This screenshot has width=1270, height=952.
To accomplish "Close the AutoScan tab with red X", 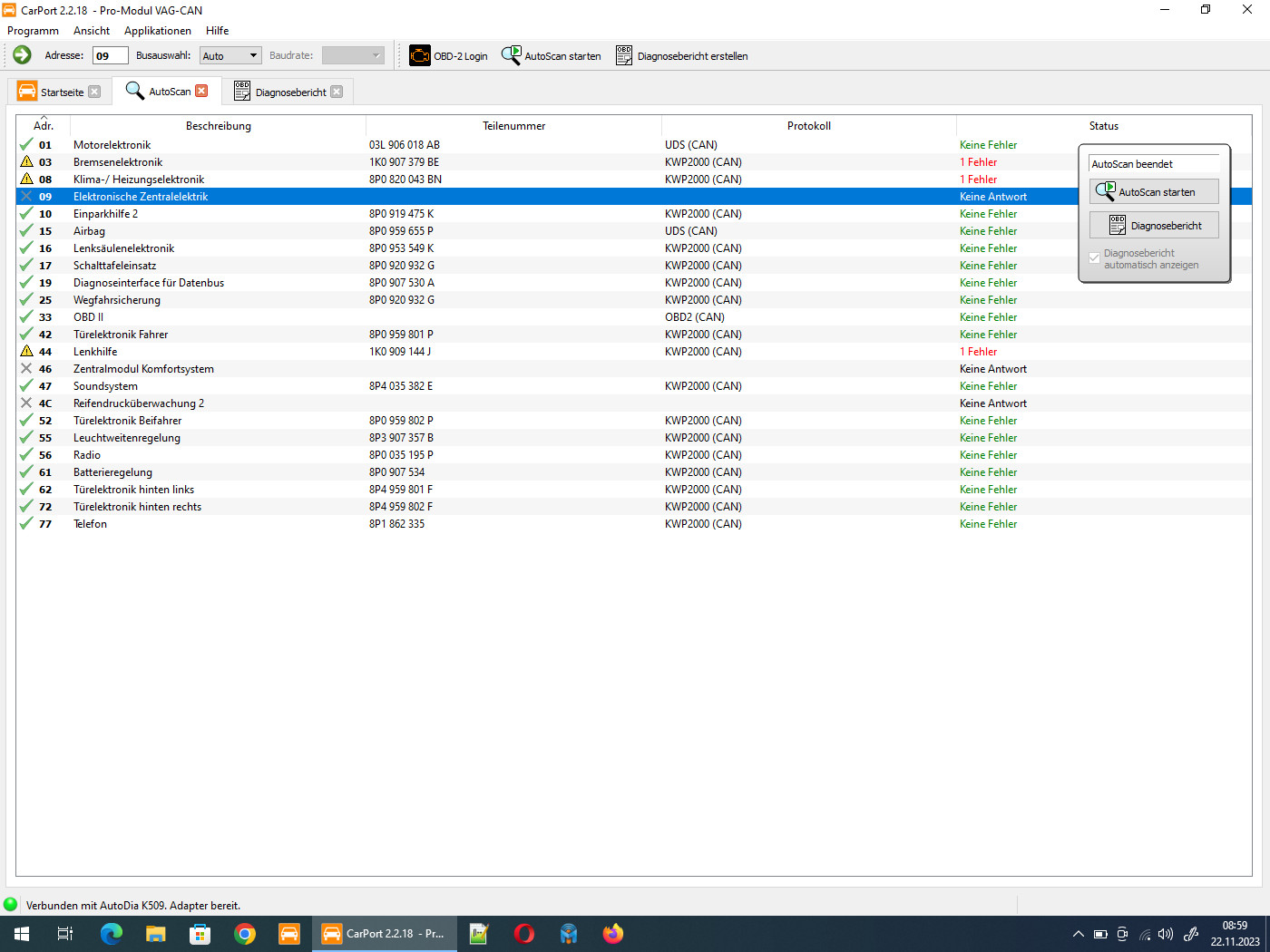I will tap(202, 91).
